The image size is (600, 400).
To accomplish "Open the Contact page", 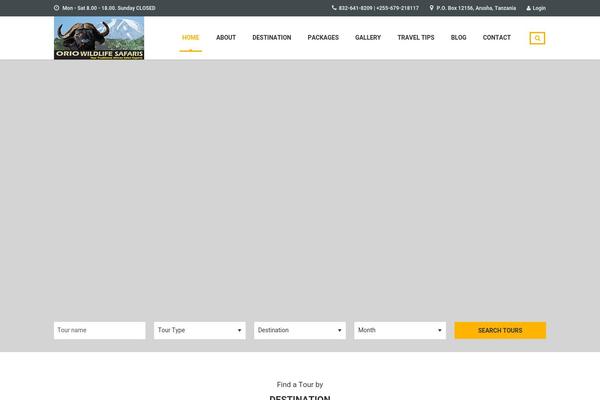I will point(497,38).
